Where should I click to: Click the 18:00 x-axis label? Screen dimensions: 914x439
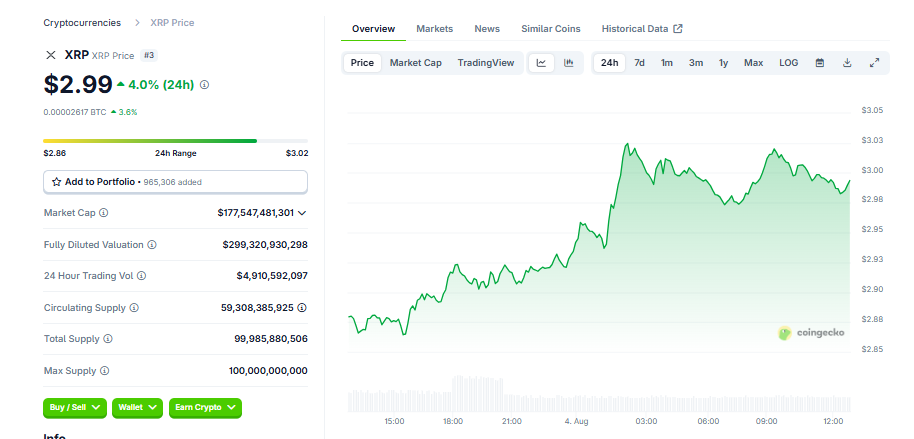point(453,421)
